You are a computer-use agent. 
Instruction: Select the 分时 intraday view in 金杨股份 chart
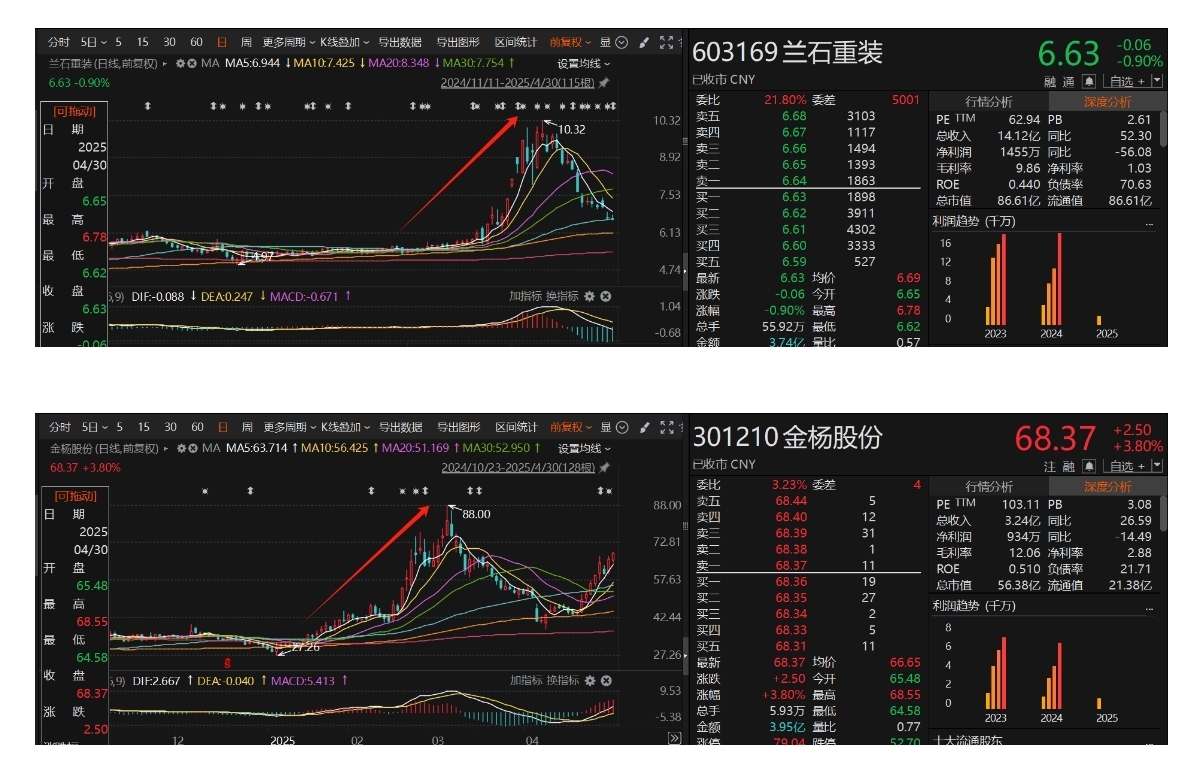pos(59,427)
